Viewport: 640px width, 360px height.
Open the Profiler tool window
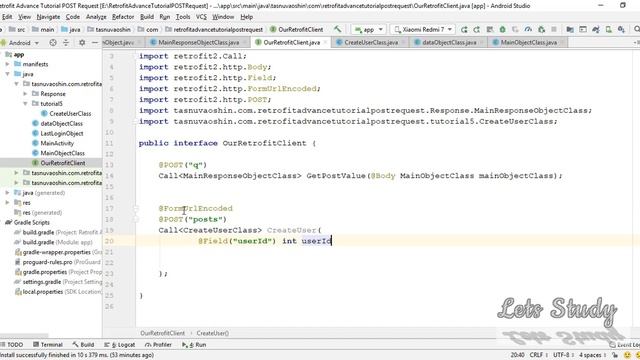click(x=158, y=344)
